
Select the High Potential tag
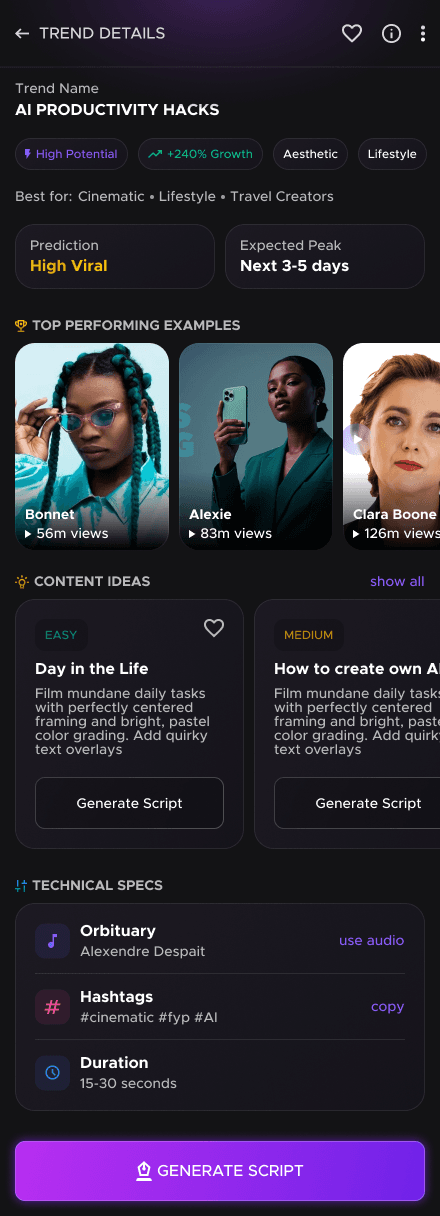click(71, 154)
